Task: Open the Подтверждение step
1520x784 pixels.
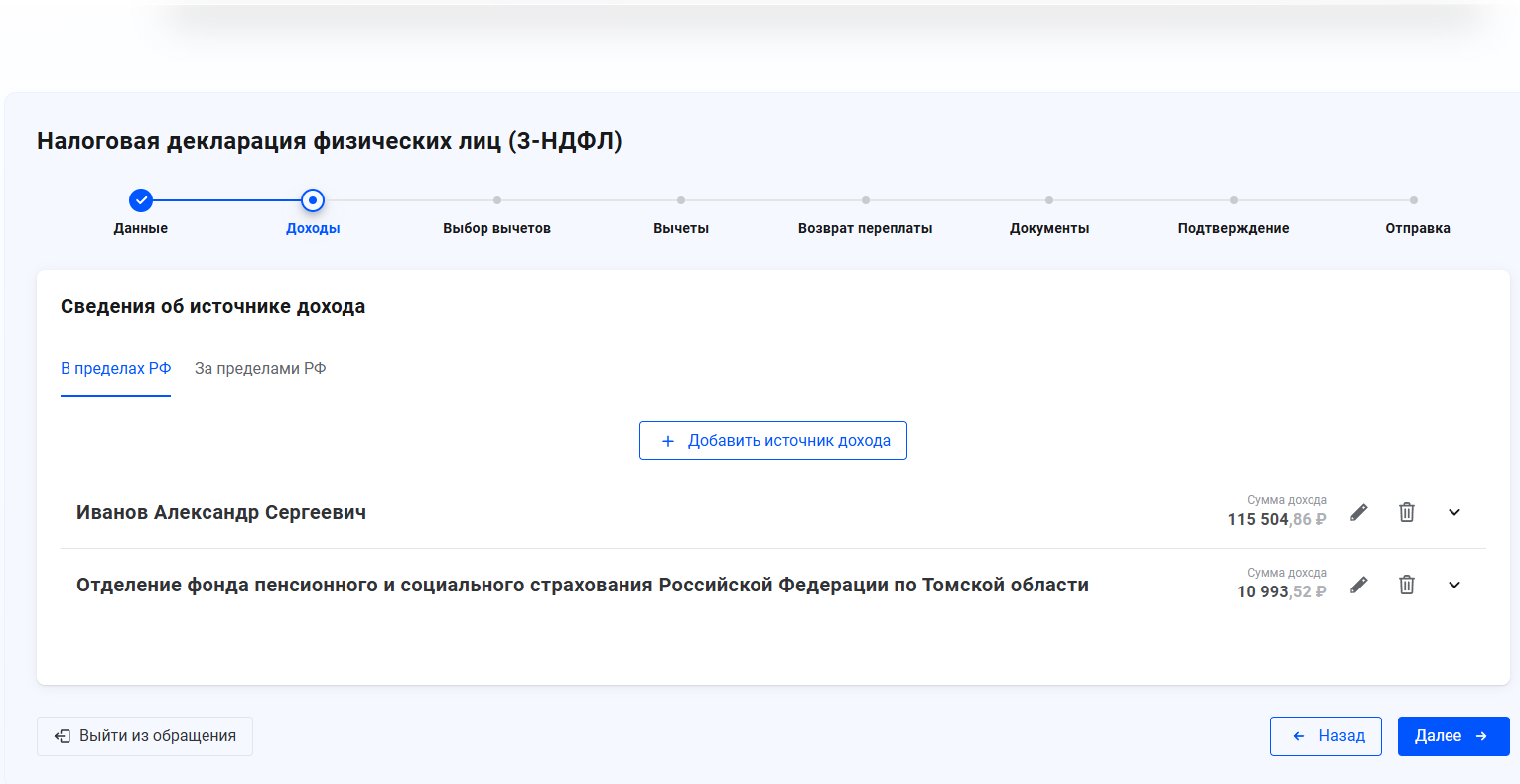Action: click(1233, 201)
